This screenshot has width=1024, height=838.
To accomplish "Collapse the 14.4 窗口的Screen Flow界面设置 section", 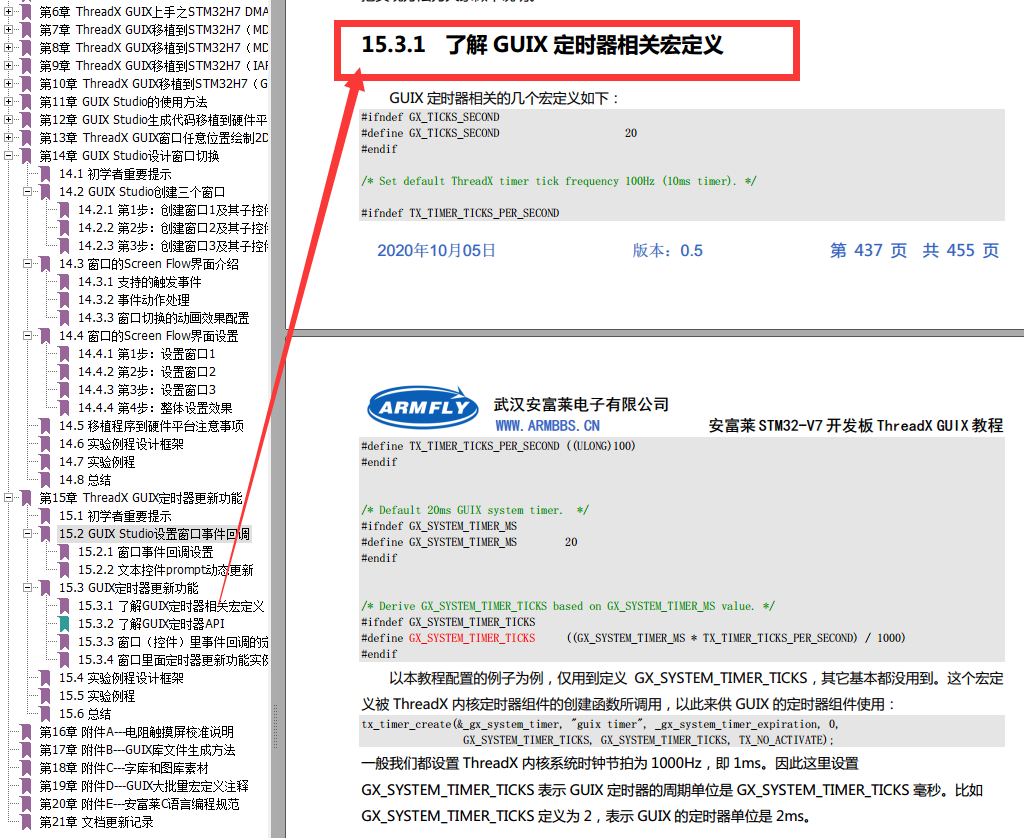I will tap(27, 335).
